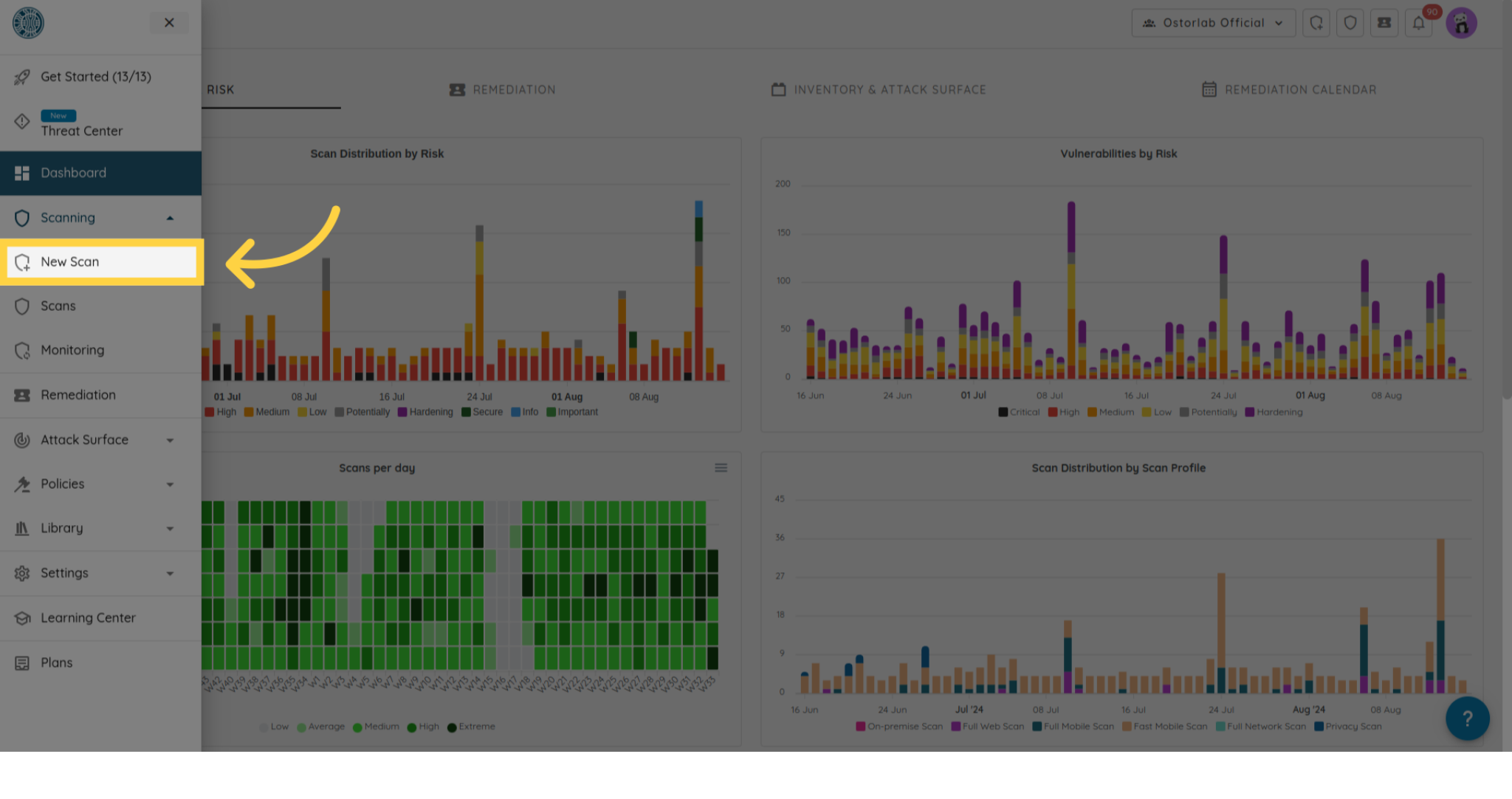The image size is (1512, 799).
Task: Open the help button in bottom corner
Action: (x=1468, y=719)
